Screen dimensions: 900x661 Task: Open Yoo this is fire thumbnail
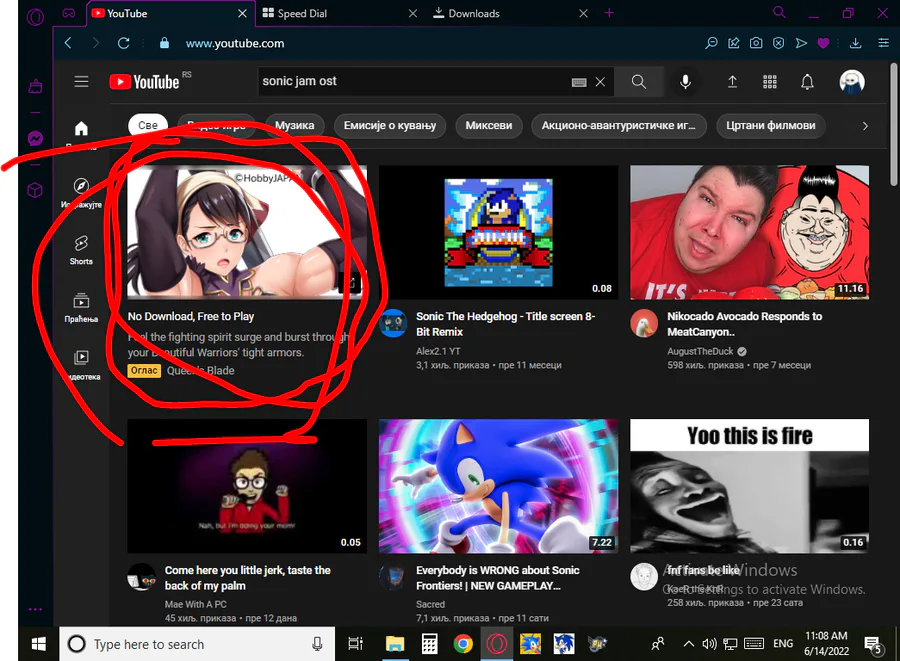tap(750, 486)
